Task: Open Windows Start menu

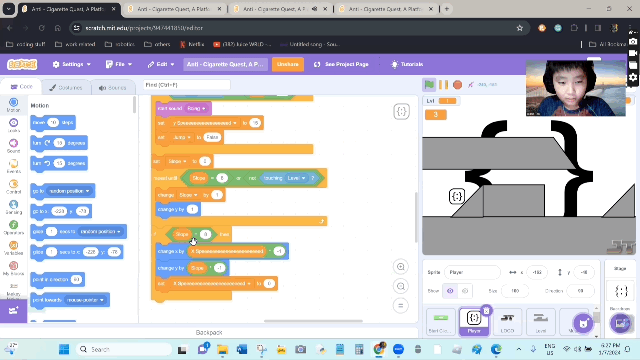Action: point(64,349)
